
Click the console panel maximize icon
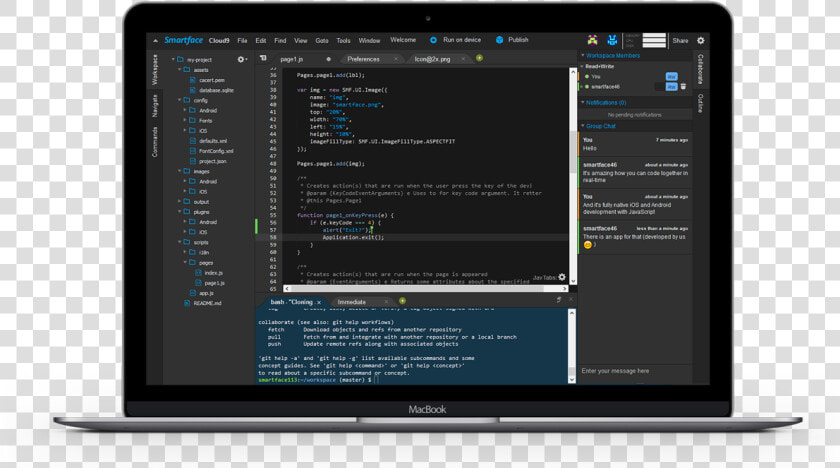coord(559,300)
